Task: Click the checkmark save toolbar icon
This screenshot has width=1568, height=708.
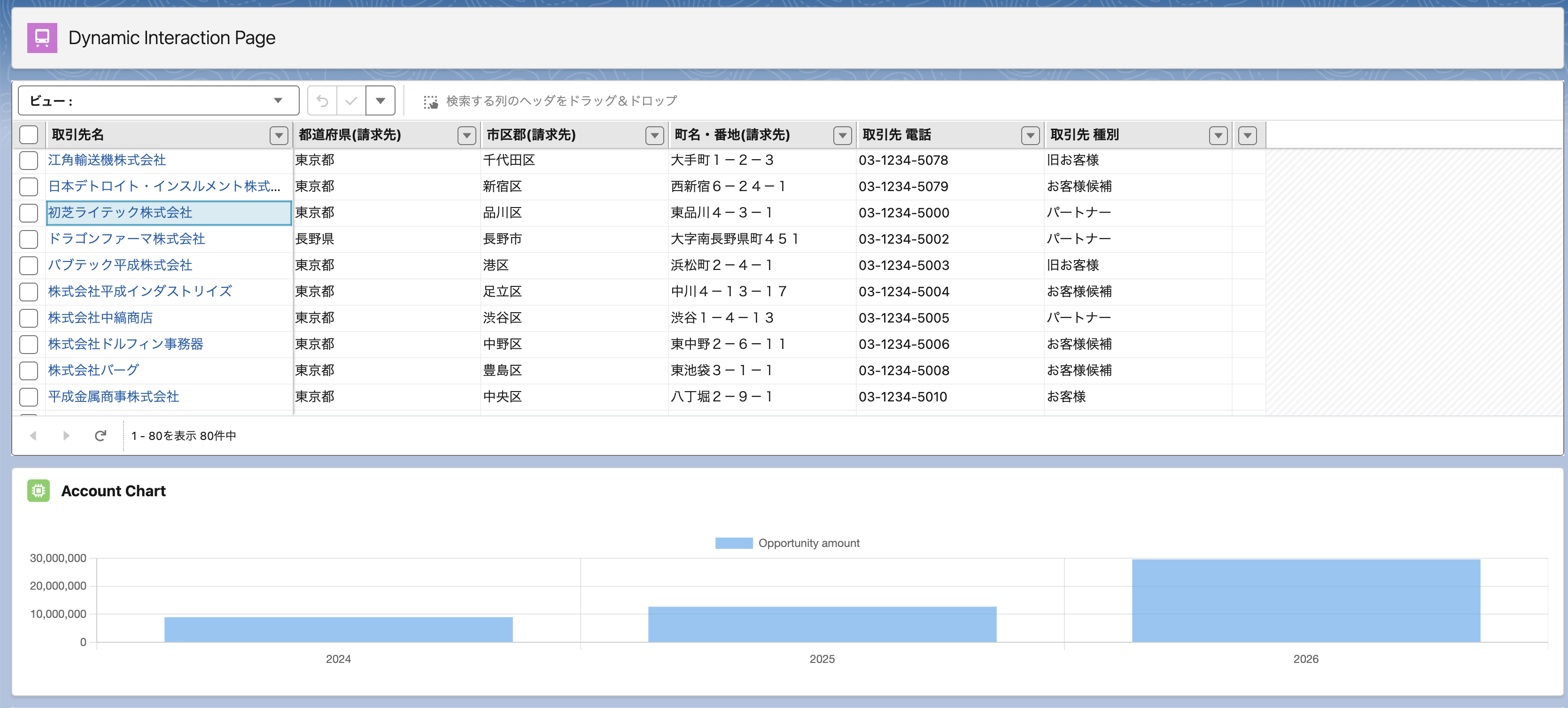Action: point(351,101)
